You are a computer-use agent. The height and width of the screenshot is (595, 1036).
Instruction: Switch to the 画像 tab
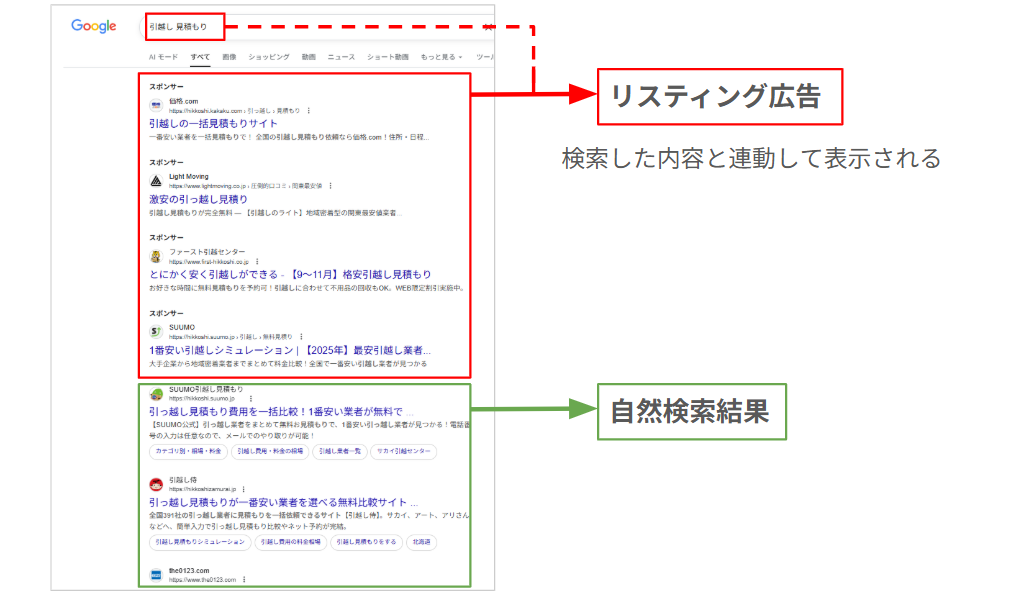pos(229,57)
